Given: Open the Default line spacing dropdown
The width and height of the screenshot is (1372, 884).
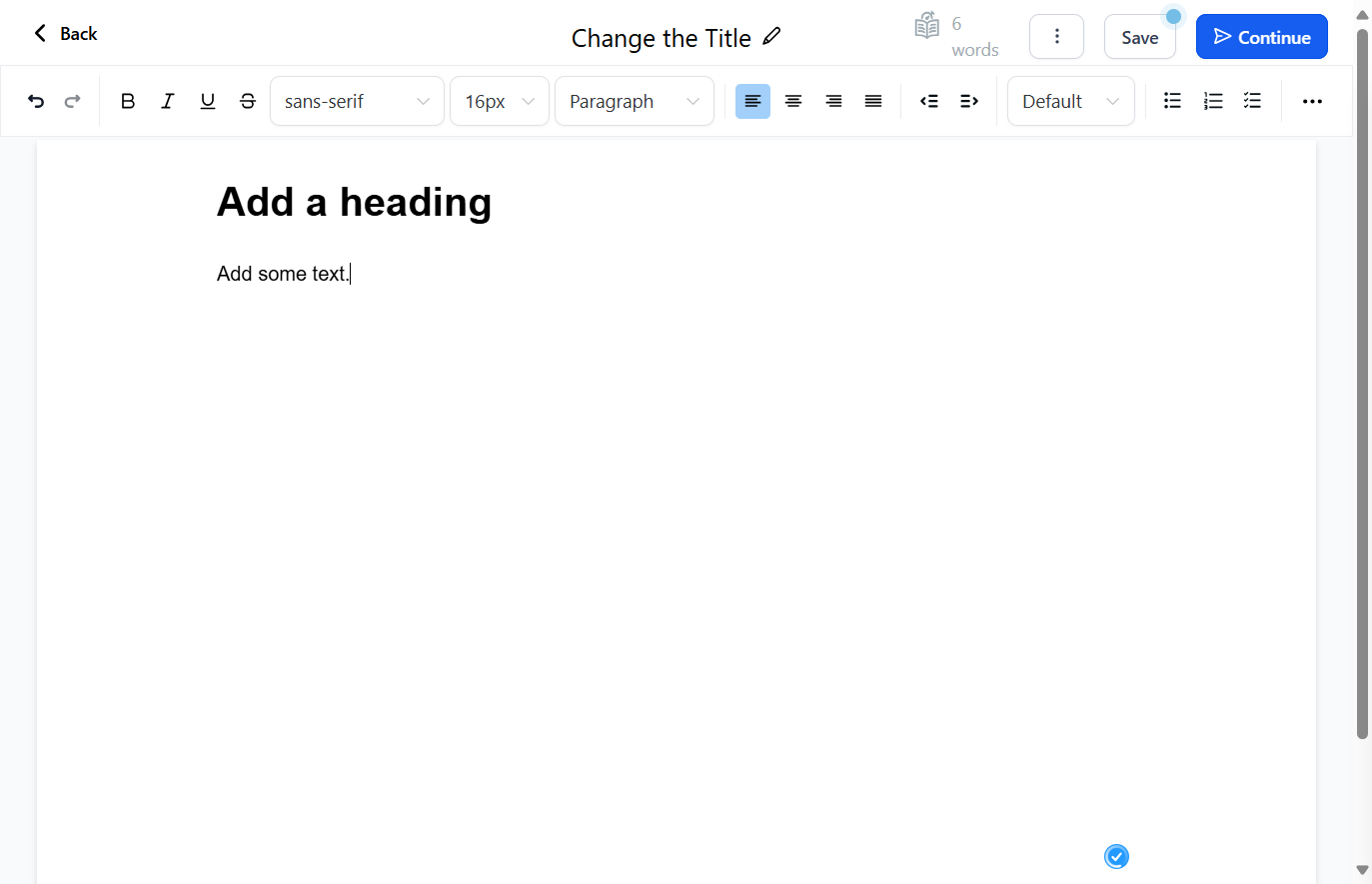Looking at the screenshot, I should [x=1070, y=101].
